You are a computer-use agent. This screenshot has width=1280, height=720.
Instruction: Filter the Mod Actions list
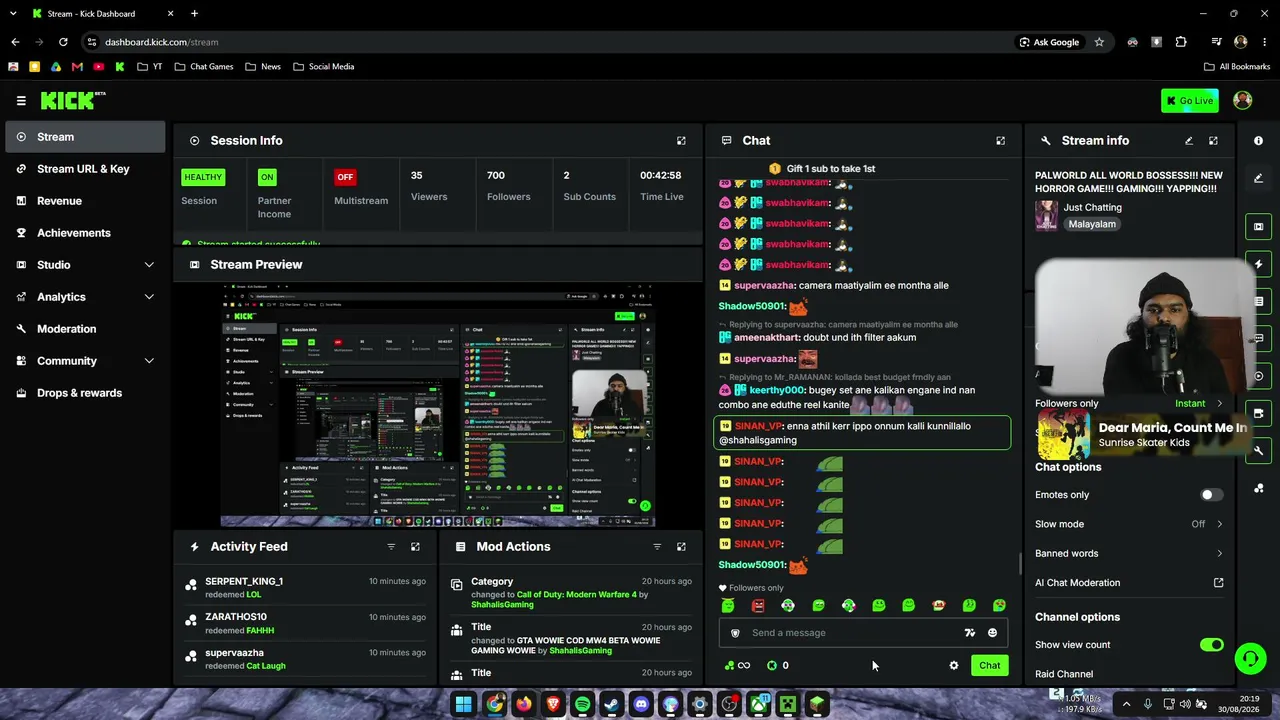tap(657, 547)
